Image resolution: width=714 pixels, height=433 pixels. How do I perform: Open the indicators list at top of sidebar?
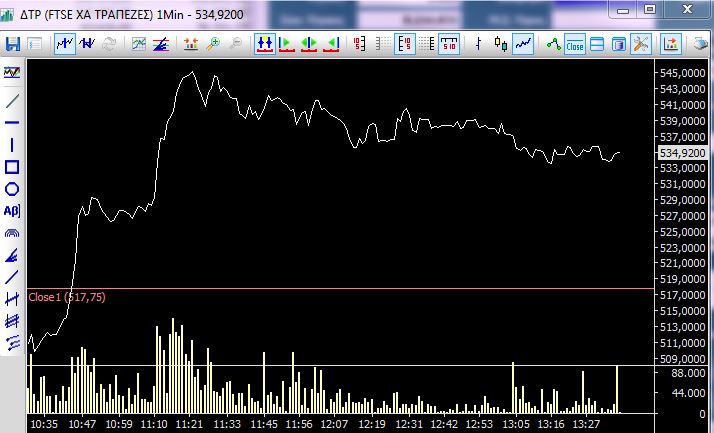click(x=12, y=73)
